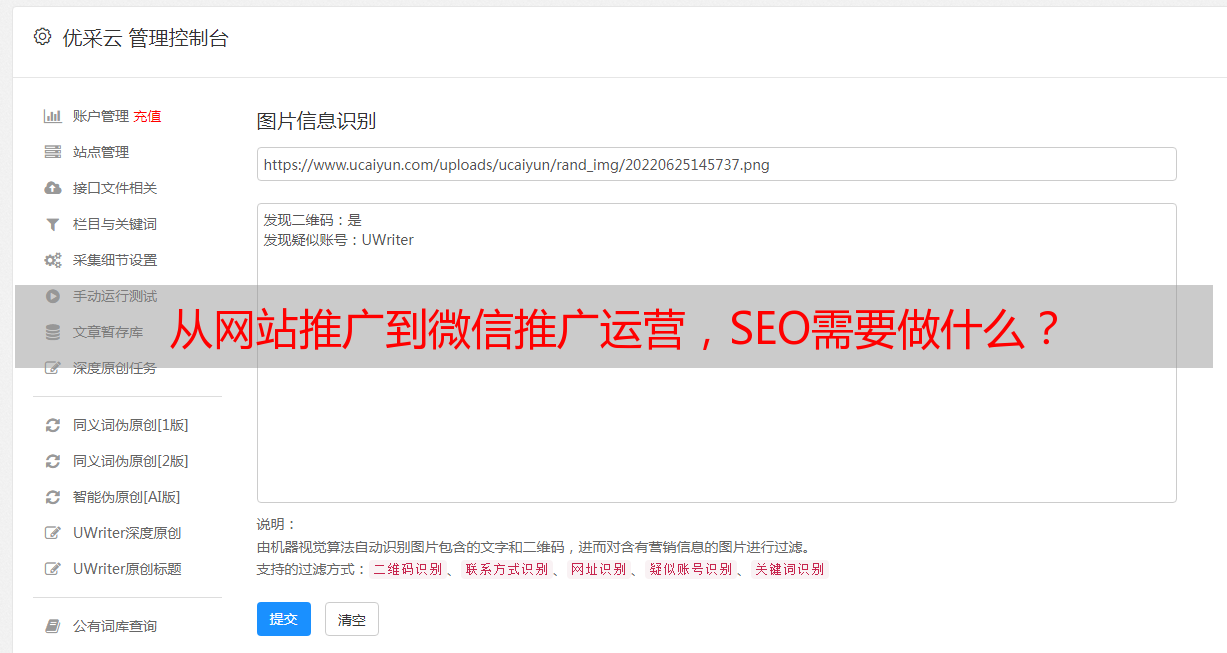Click the refresh icon for 同义词伪原创[2版]

(x=53, y=461)
